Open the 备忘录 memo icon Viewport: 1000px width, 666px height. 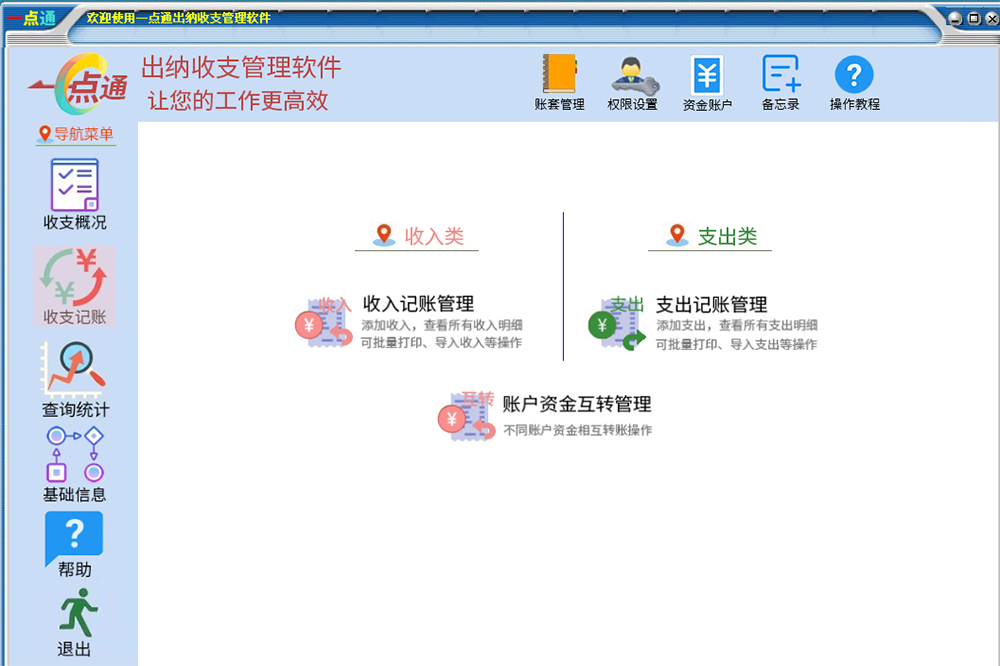781,74
